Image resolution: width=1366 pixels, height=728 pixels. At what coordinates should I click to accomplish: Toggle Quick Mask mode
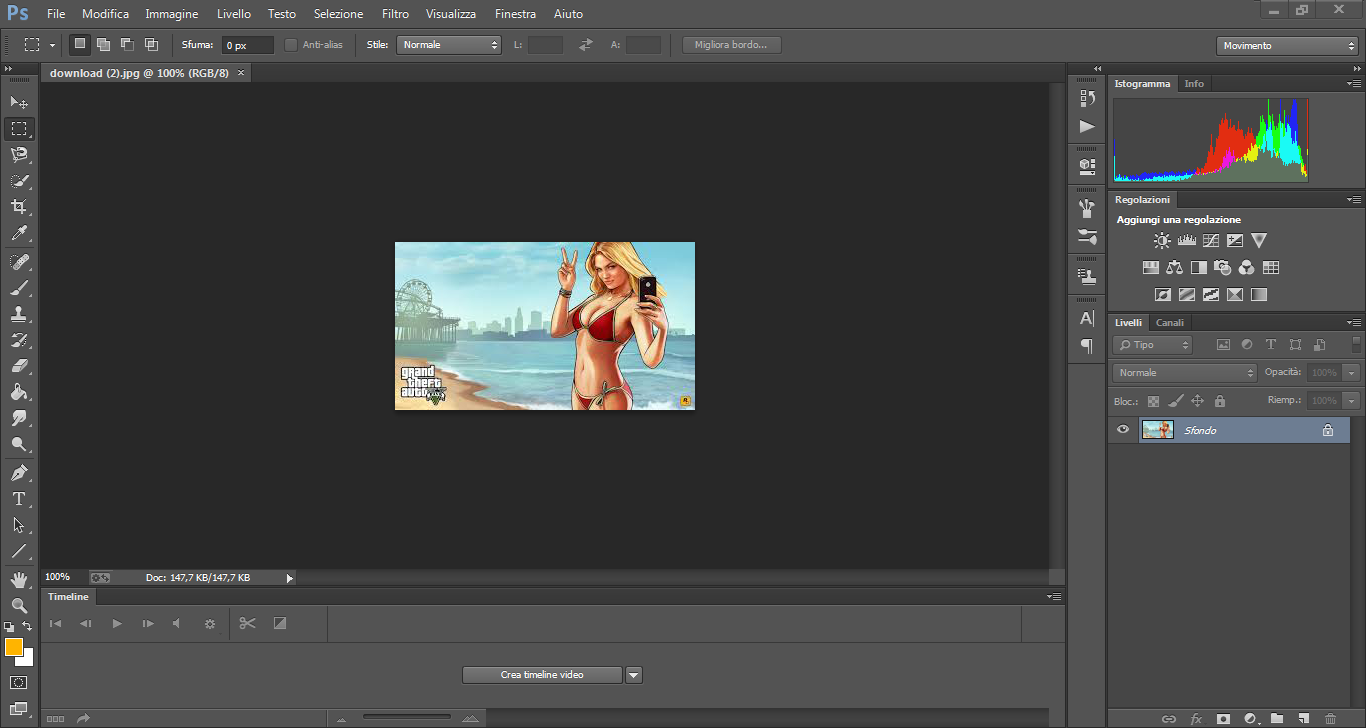point(19,682)
